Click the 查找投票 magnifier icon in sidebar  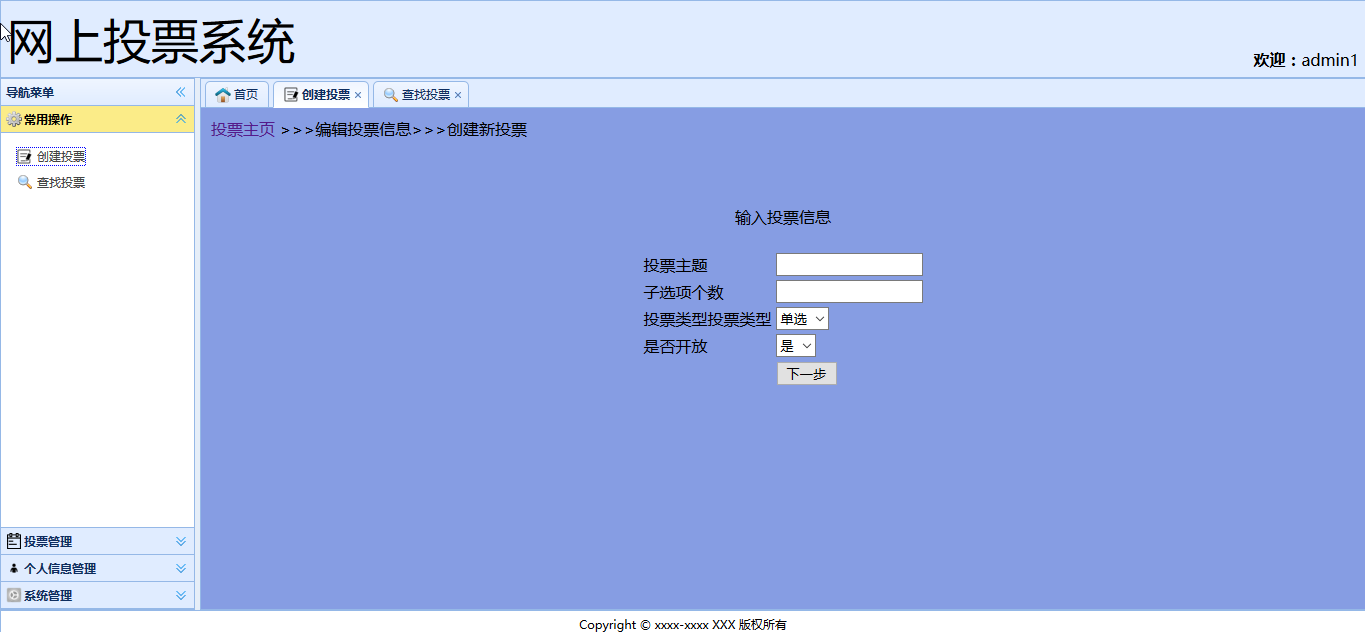point(25,182)
